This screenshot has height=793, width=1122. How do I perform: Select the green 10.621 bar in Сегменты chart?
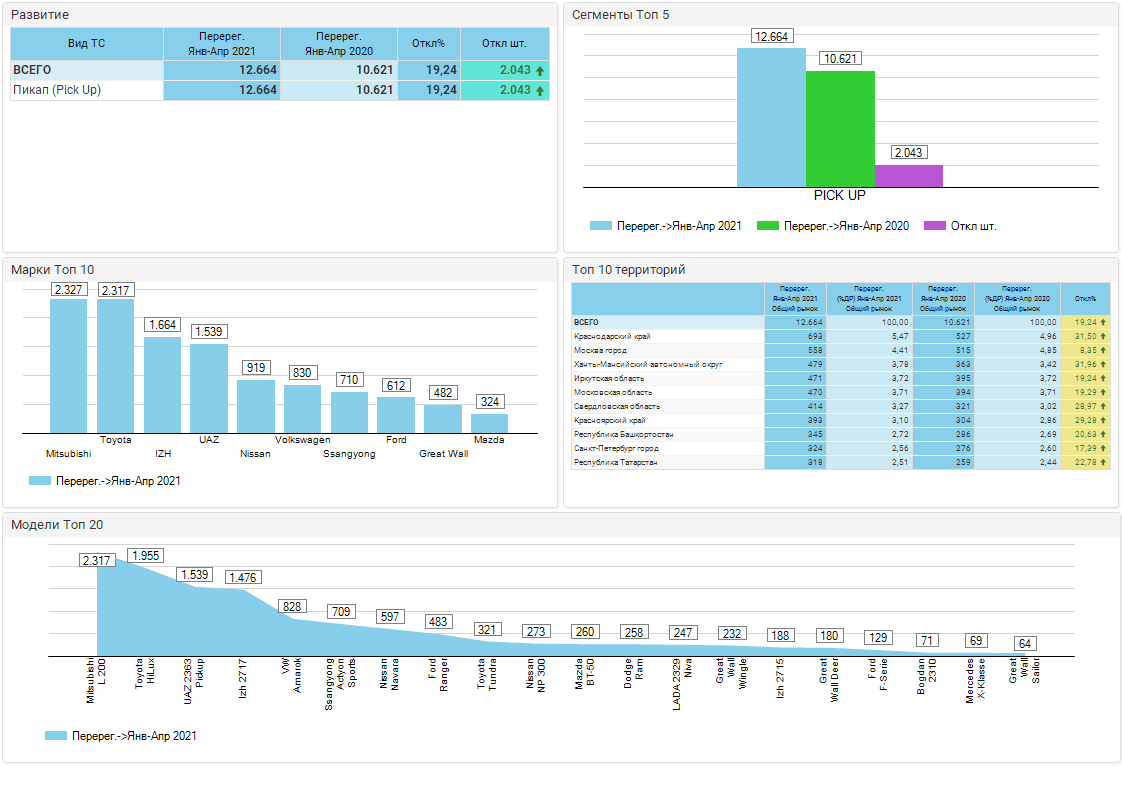click(840, 129)
